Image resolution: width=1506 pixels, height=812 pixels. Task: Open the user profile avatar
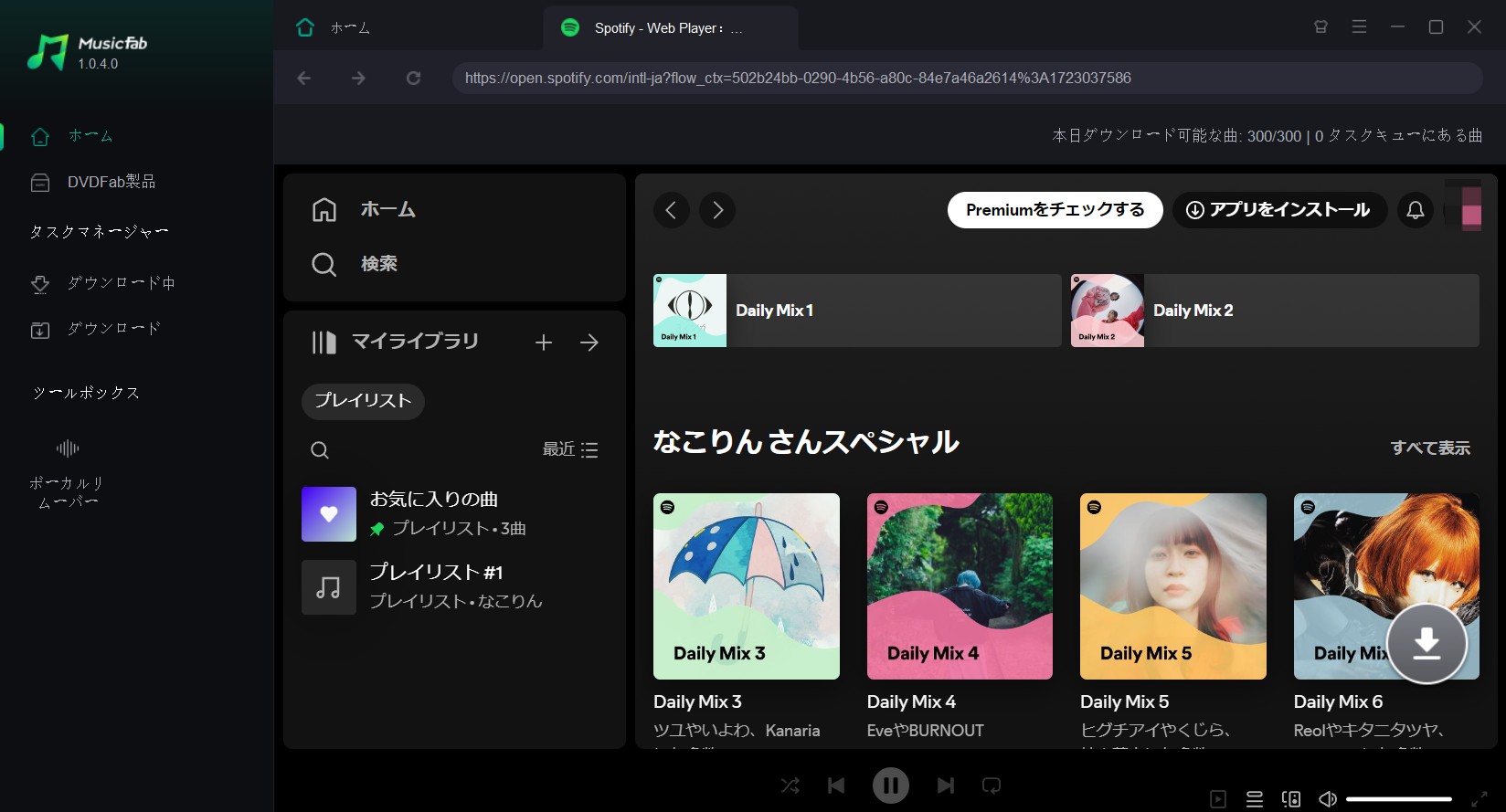click(1464, 207)
